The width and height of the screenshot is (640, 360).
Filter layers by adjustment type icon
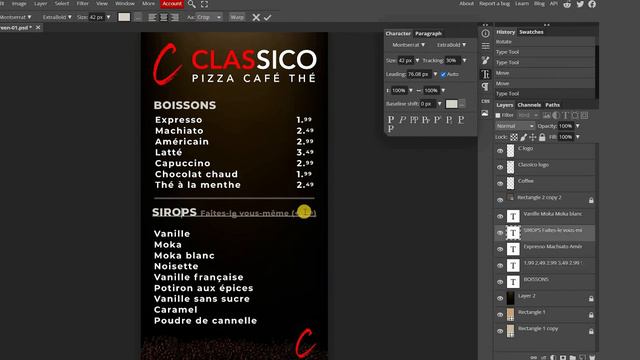tap(556, 116)
